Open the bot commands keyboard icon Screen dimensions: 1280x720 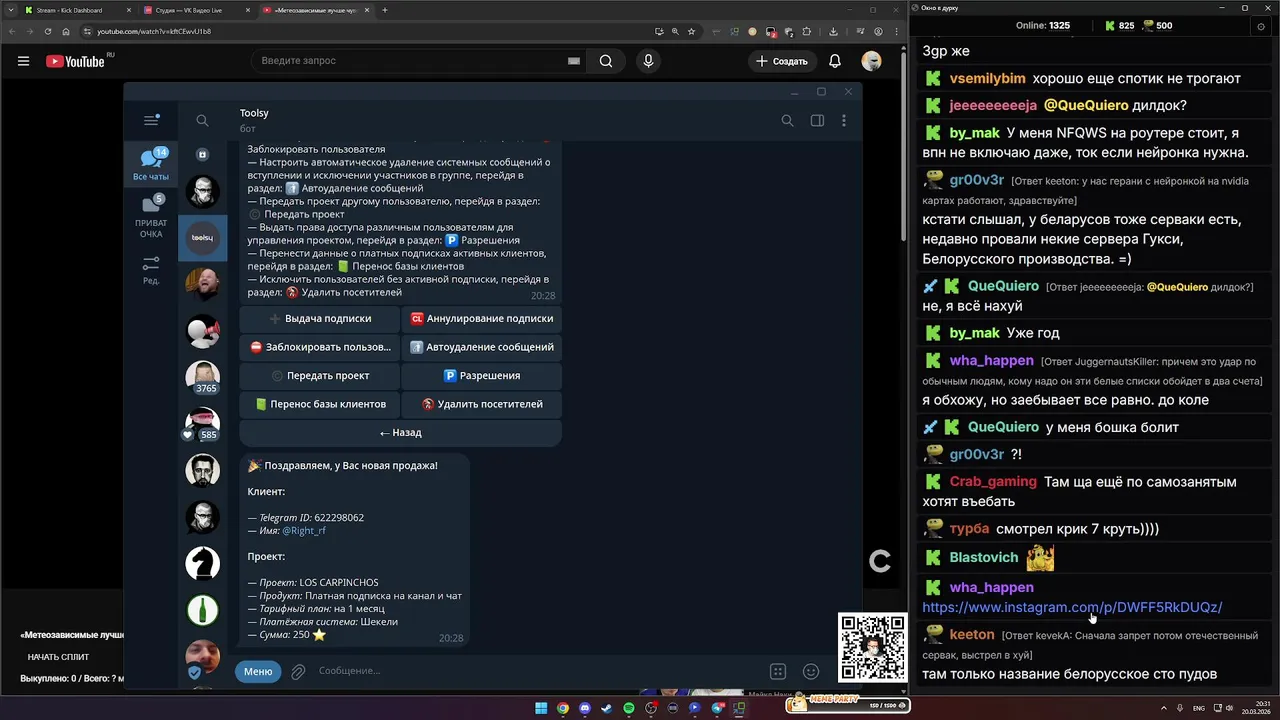click(x=778, y=671)
